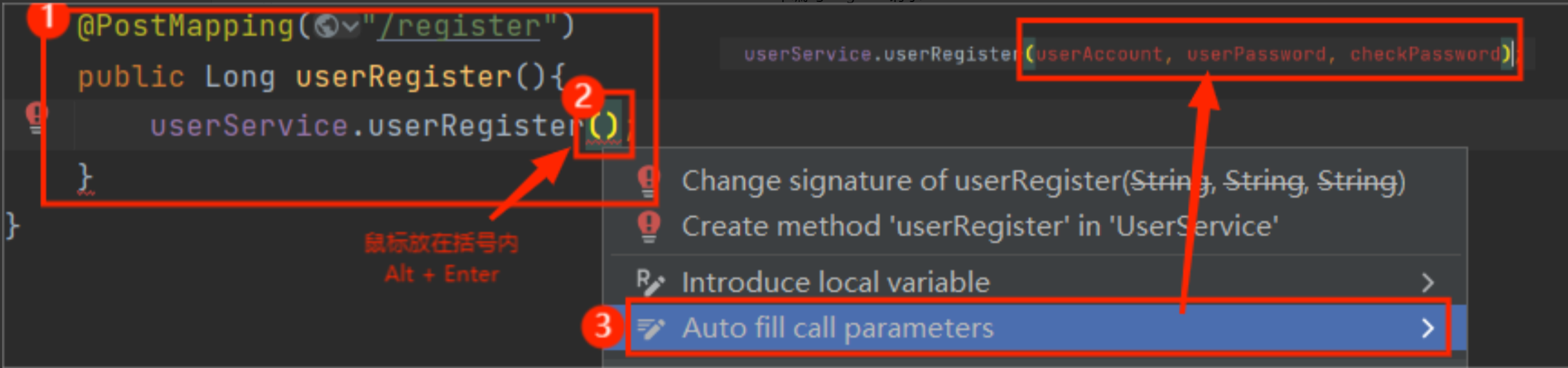This screenshot has height=368, width=1568.
Task: Click the @PostMapping annotation text
Action: (x=186, y=26)
